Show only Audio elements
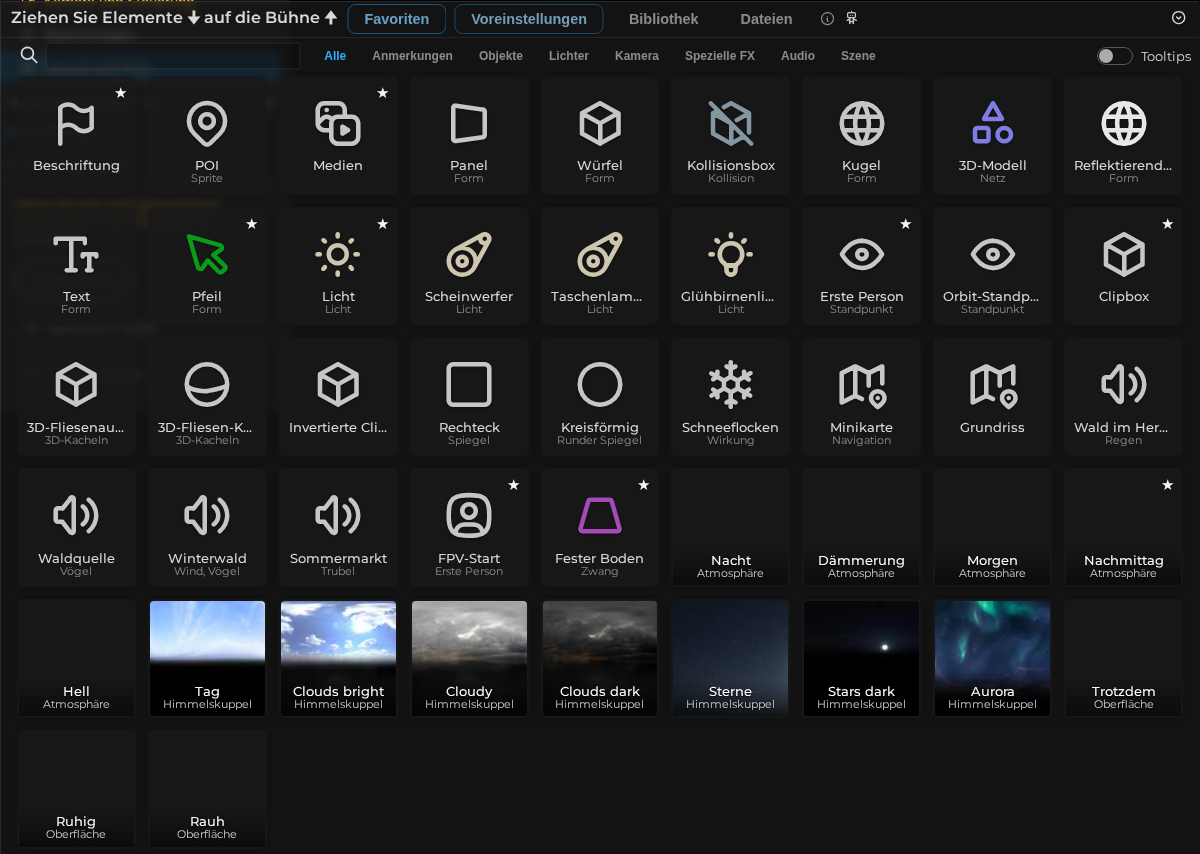The height and width of the screenshot is (854, 1200). (x=798, y=56)
